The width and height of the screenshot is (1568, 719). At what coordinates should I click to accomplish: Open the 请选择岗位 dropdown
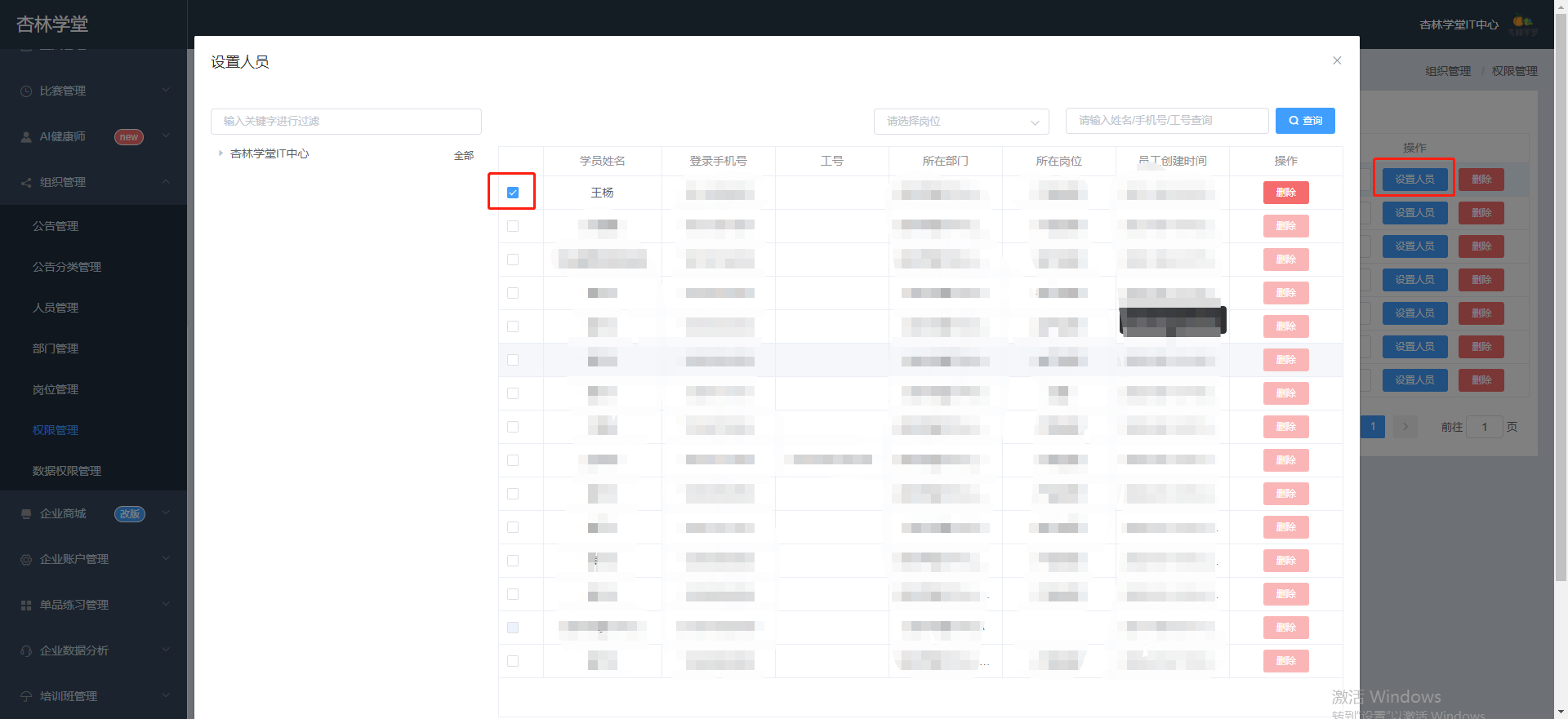tap(961, 122)
